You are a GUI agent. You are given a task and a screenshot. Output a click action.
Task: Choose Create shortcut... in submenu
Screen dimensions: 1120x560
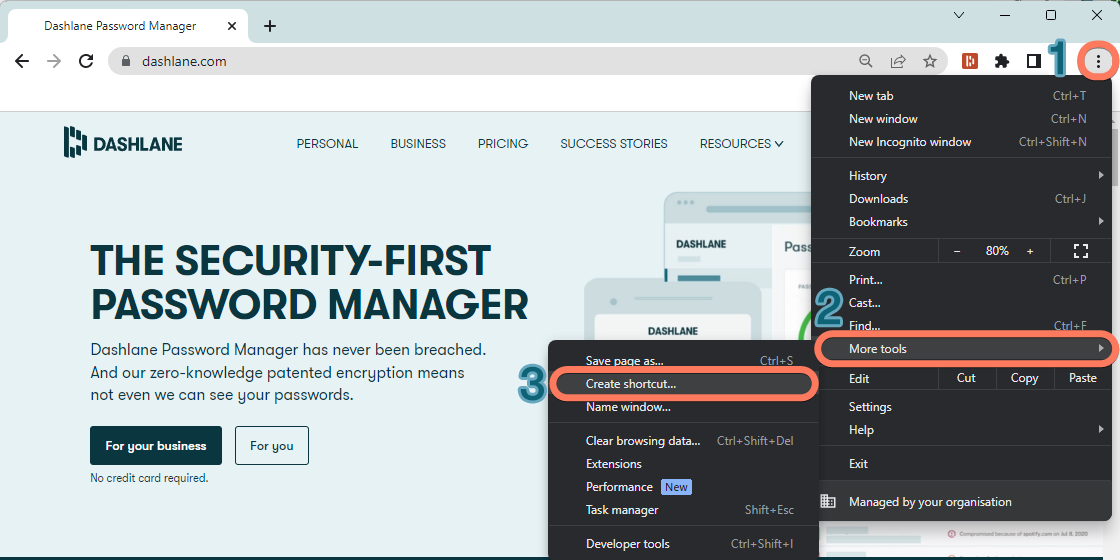(x=683, y=384)
